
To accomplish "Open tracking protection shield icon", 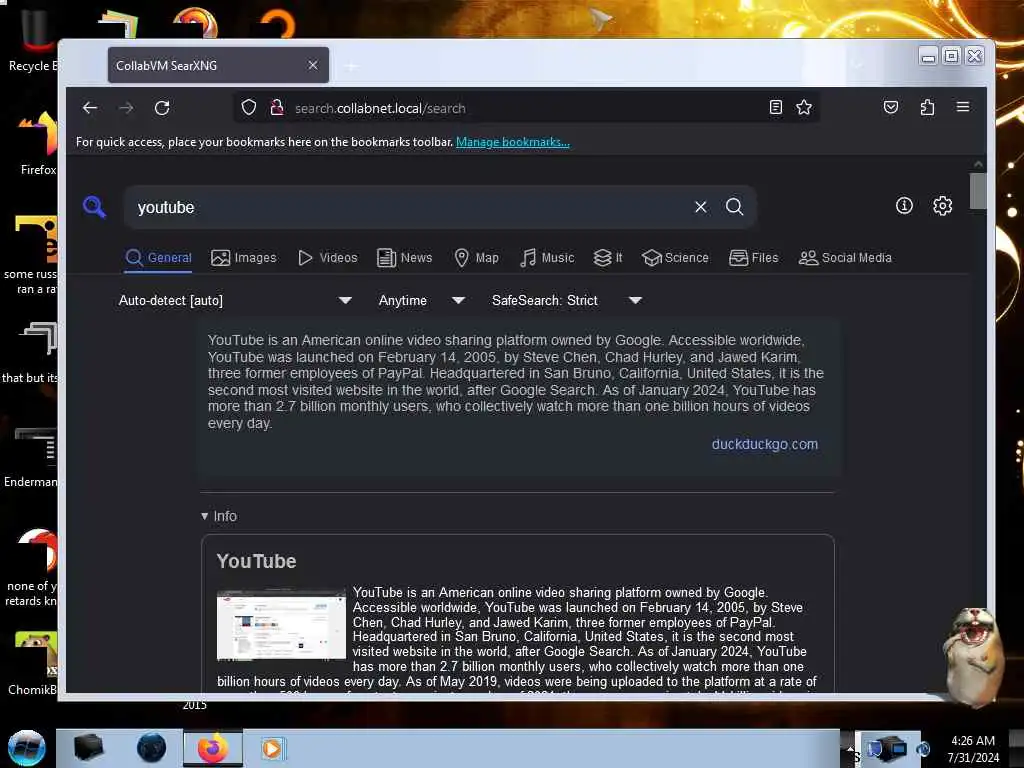I will pyautogui.click(x=249, y=107).
